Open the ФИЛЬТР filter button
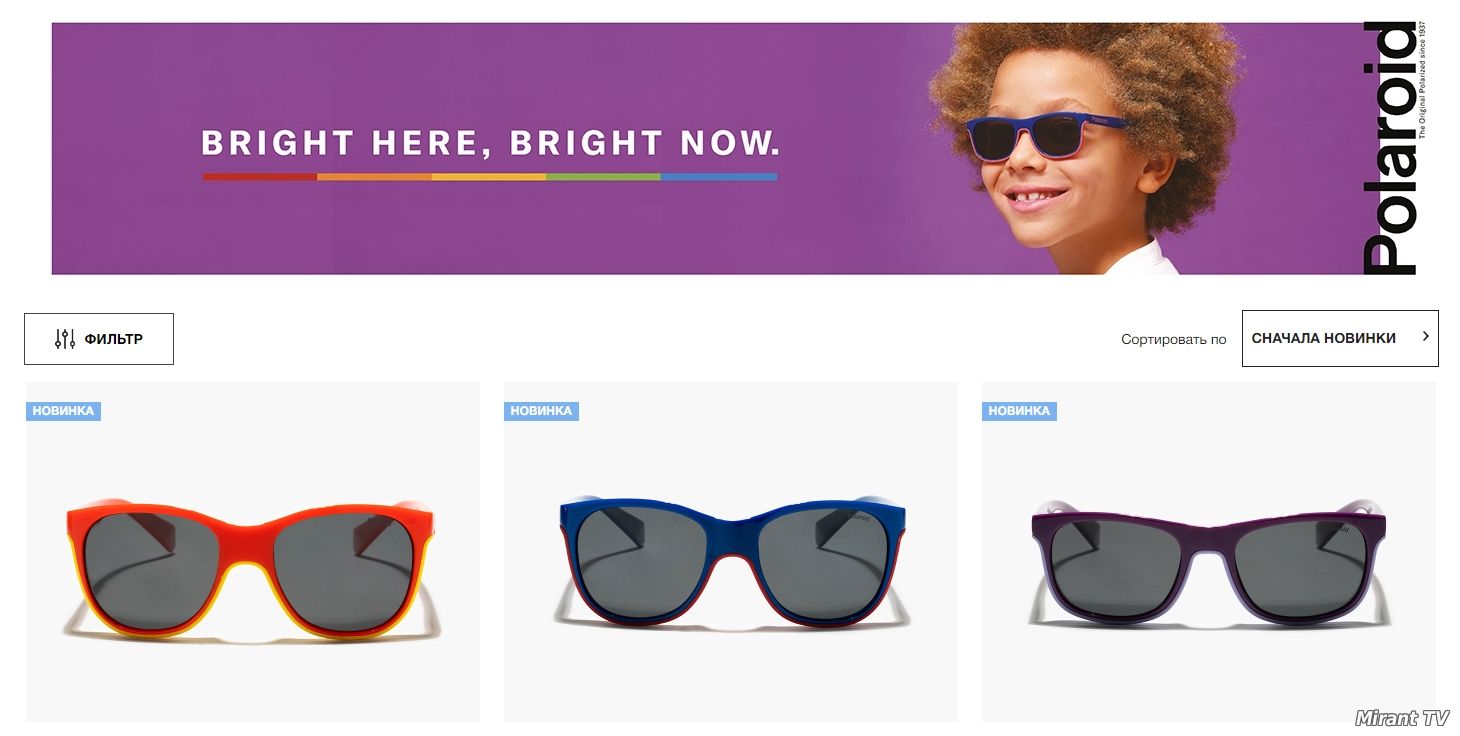The image size is (1460, 736). 99,339
